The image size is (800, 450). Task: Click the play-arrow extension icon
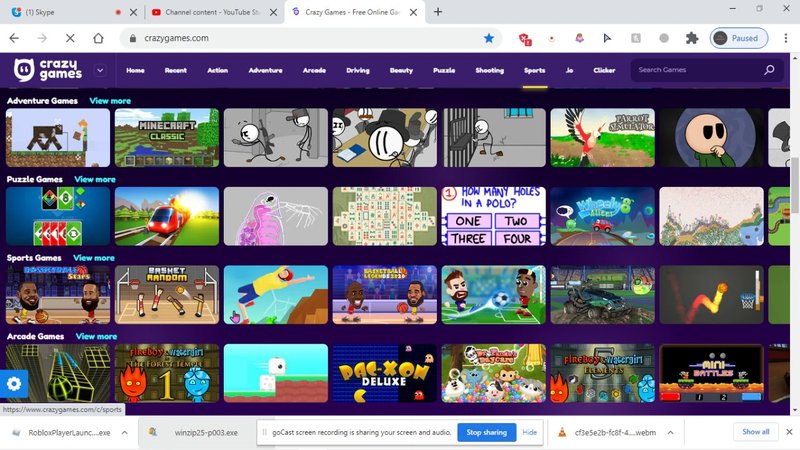tap(607, 38)
